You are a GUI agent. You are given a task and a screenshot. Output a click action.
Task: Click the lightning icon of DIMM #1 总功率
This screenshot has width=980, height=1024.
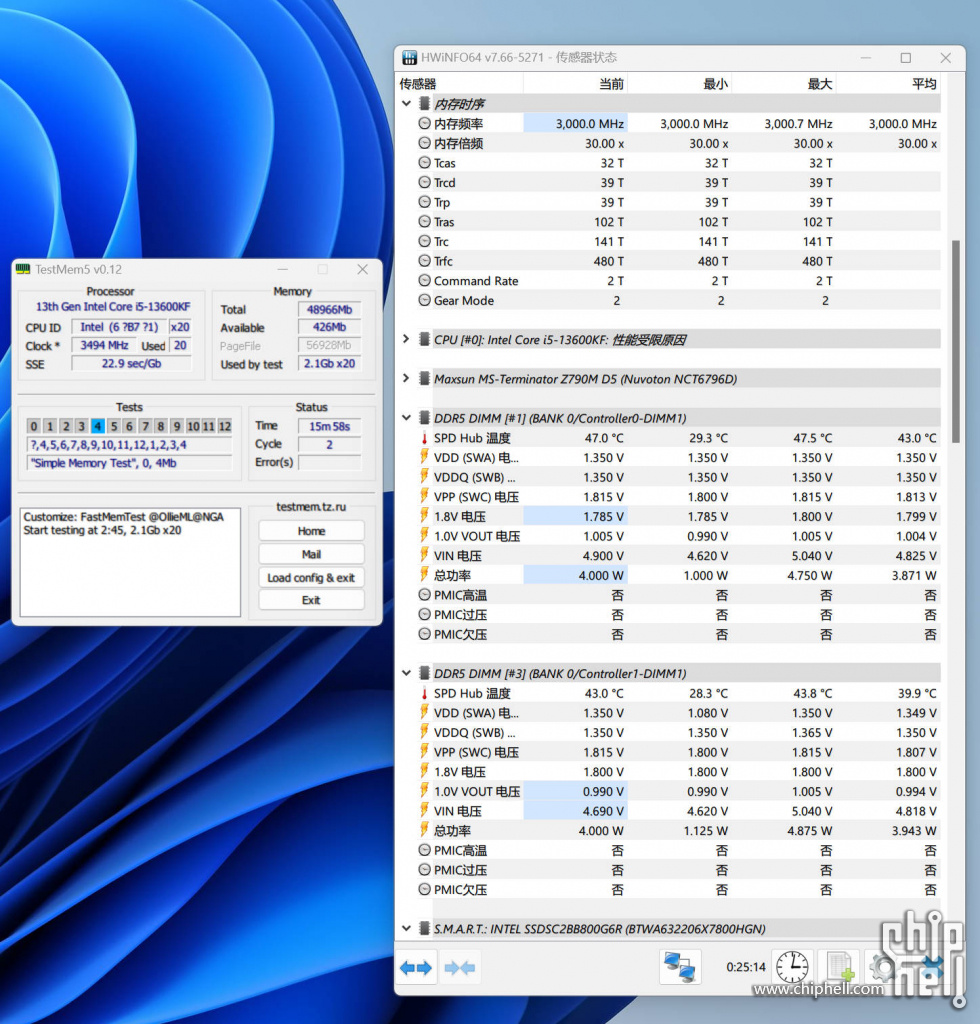point(424,575)
